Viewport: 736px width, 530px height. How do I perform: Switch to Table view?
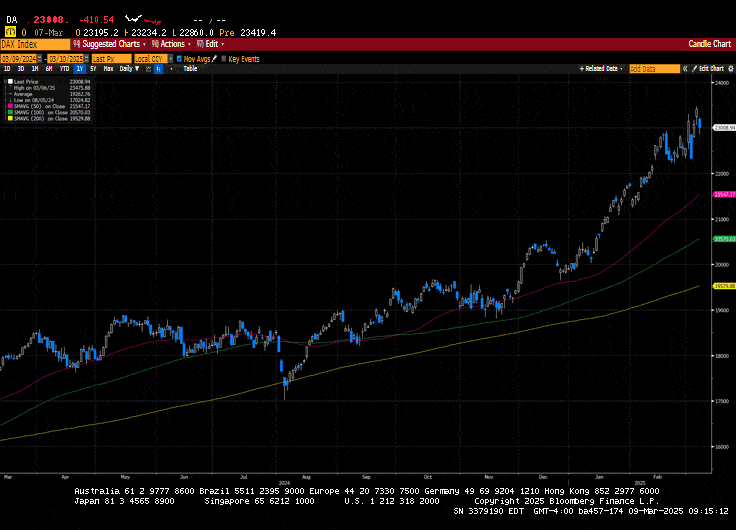pyautogui.click(x=190, y=69)
